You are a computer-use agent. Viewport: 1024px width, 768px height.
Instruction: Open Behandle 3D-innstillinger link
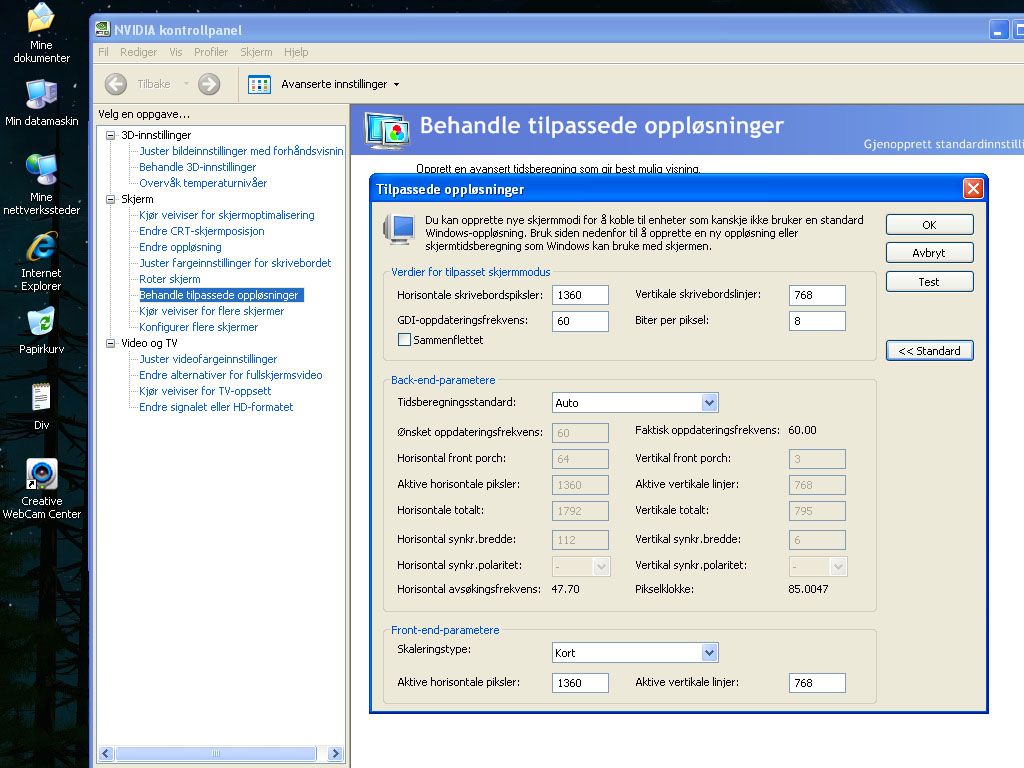197,167
